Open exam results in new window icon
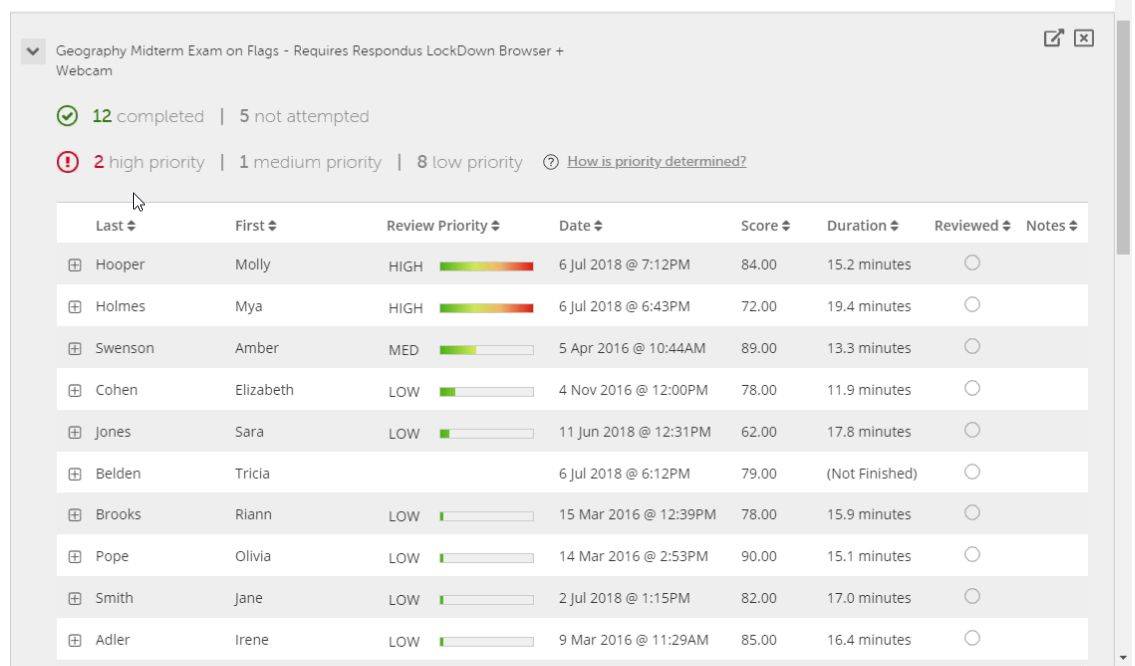This screenshot has width=1135, height=666. (1053, 38)
